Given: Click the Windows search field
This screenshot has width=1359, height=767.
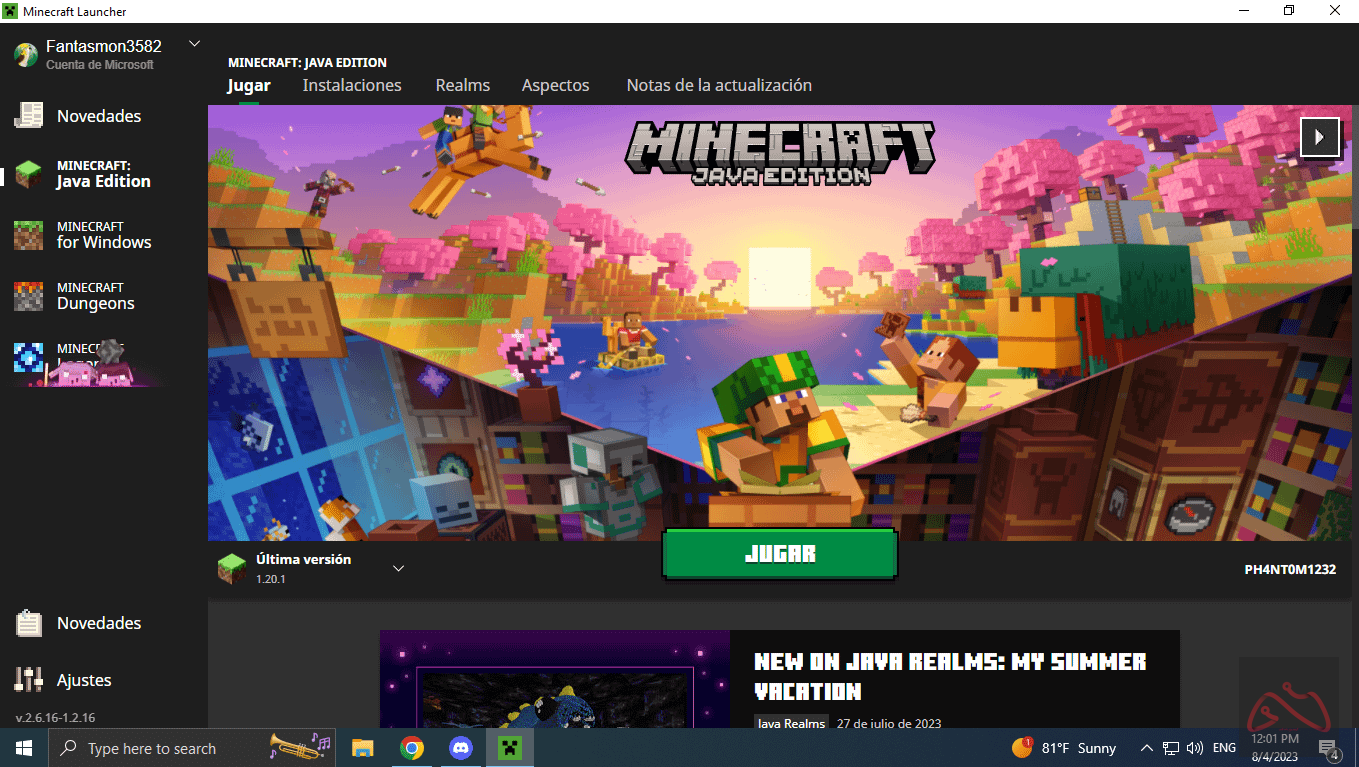Looking at the screenshot, I should point(190,747).
